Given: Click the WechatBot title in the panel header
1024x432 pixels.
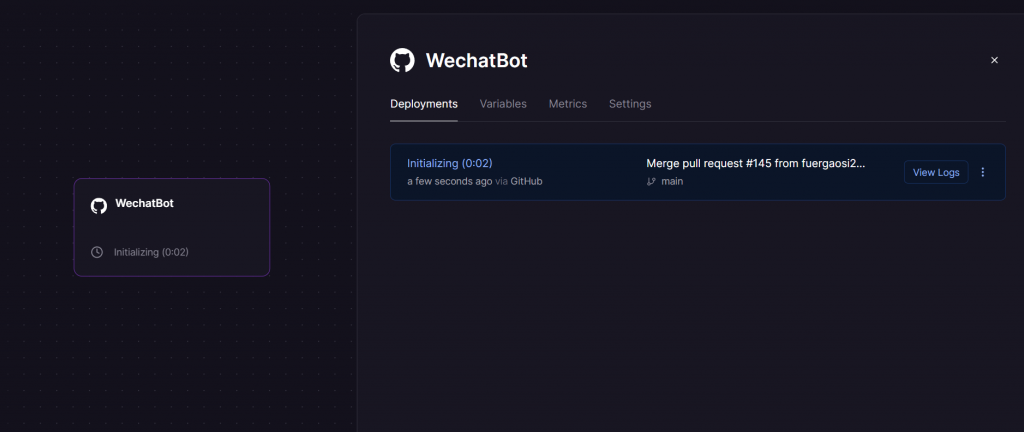Looking at the screenshot, I should click(x=476, y=61).
